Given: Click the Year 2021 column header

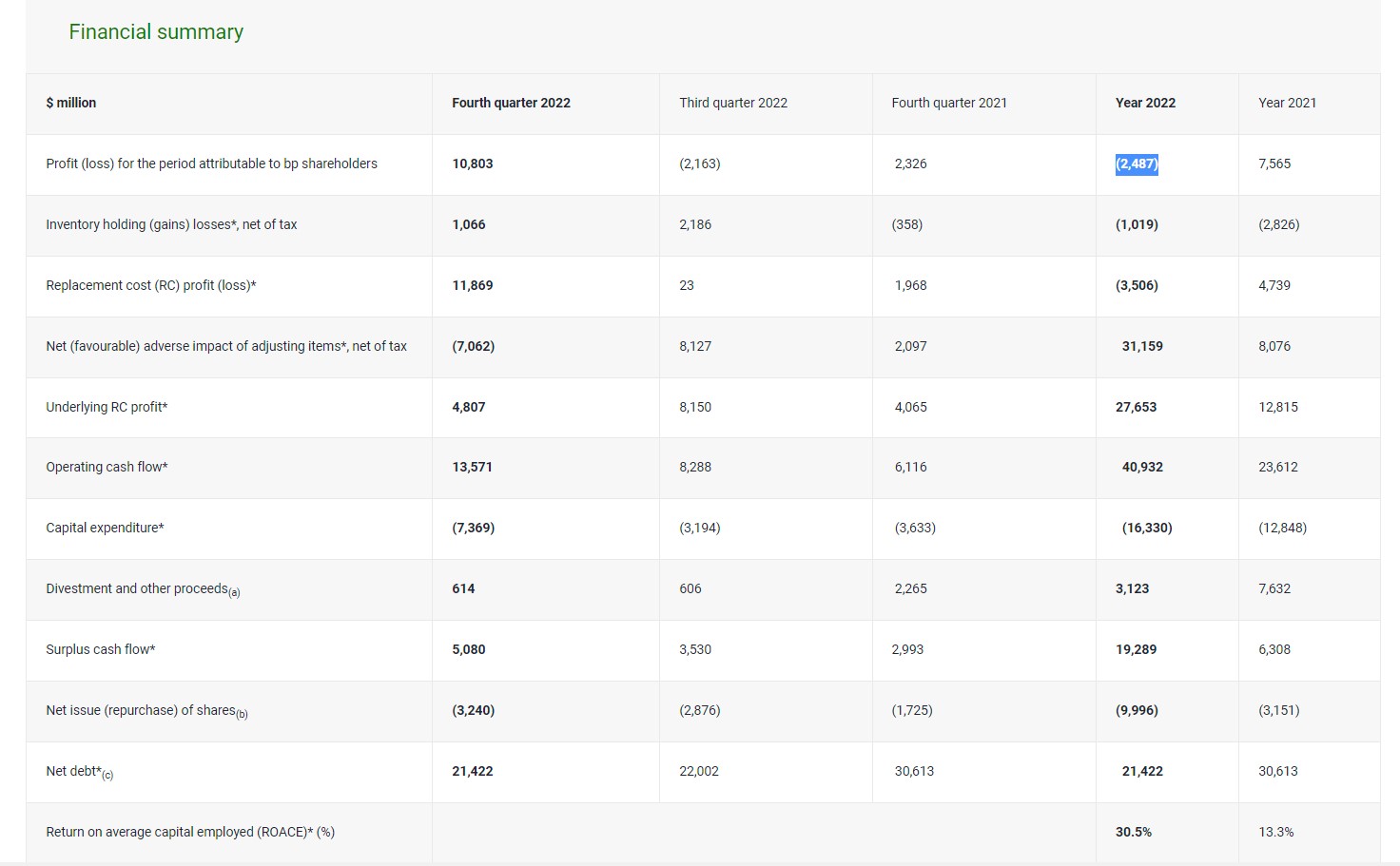Looking at the screenshot, I should coord(1287,103).
